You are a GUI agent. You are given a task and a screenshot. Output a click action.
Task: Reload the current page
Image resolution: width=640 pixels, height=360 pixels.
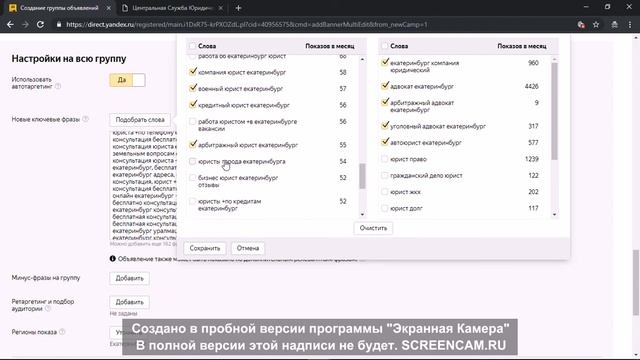pyautogui.click(x=40, y=24)
